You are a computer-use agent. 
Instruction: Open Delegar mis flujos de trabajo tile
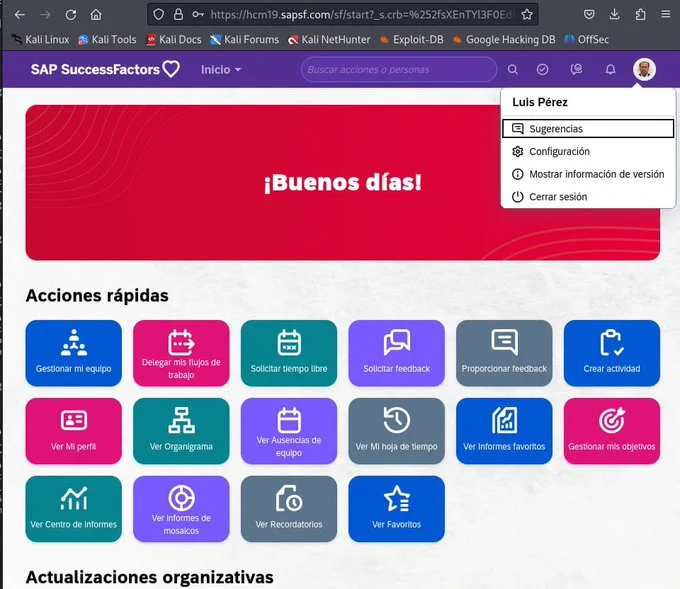point(181,353)
